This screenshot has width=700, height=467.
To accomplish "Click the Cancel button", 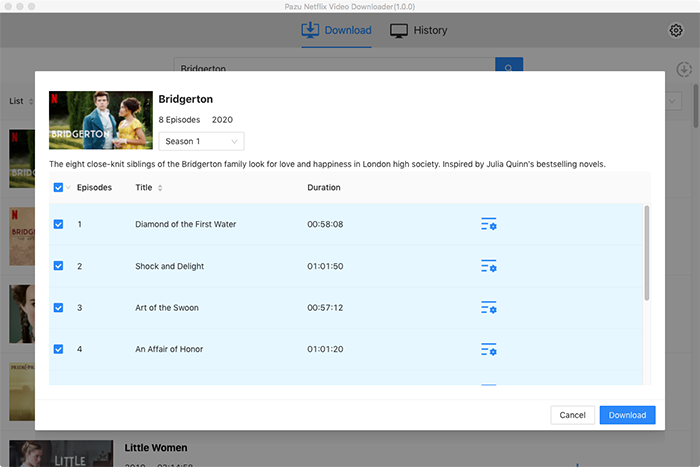I will pyautogui.click(x=572, y=415).
